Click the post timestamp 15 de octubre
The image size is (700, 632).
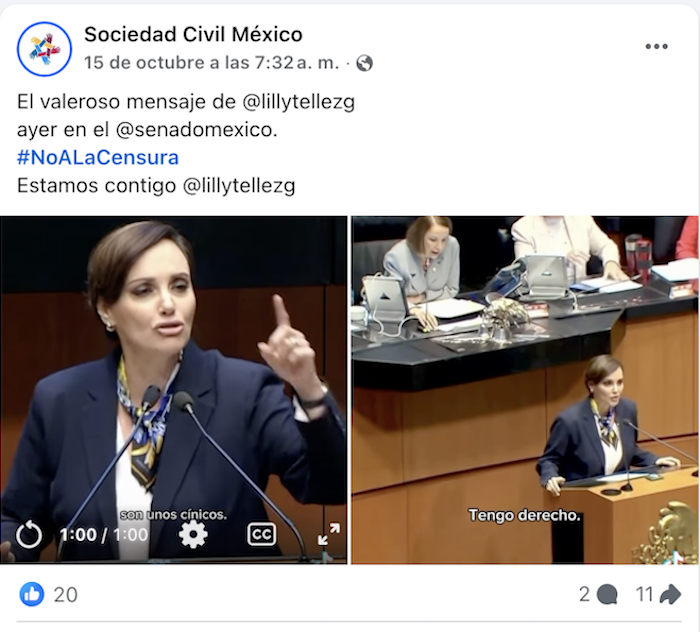(212, 63)
